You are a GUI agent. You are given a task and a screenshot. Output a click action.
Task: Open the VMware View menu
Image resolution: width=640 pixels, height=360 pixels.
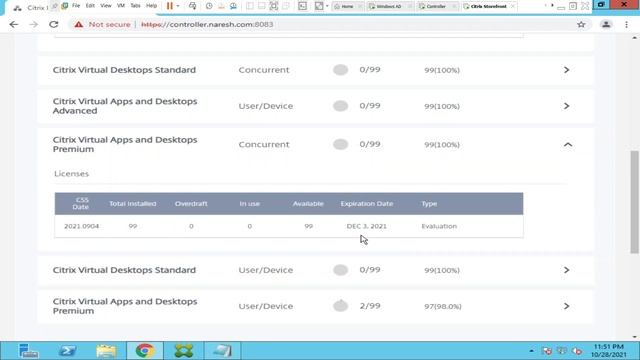[106, 6]
